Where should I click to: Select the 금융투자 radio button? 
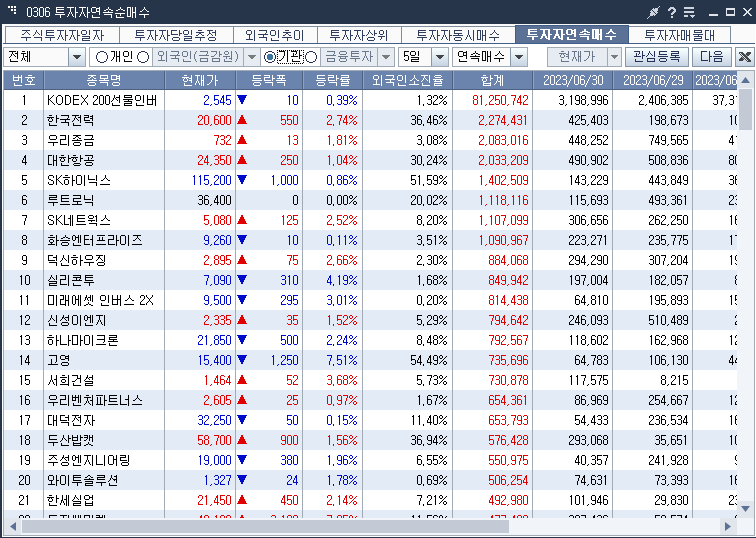[x=311, y=57]
